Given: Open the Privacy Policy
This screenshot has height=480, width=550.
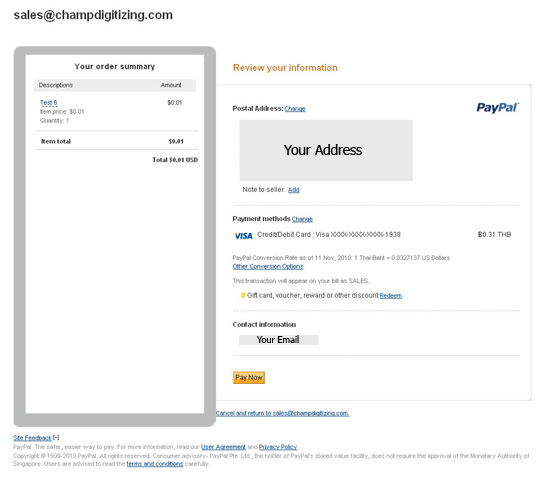Looking at the screenshot, I should 278,447.
